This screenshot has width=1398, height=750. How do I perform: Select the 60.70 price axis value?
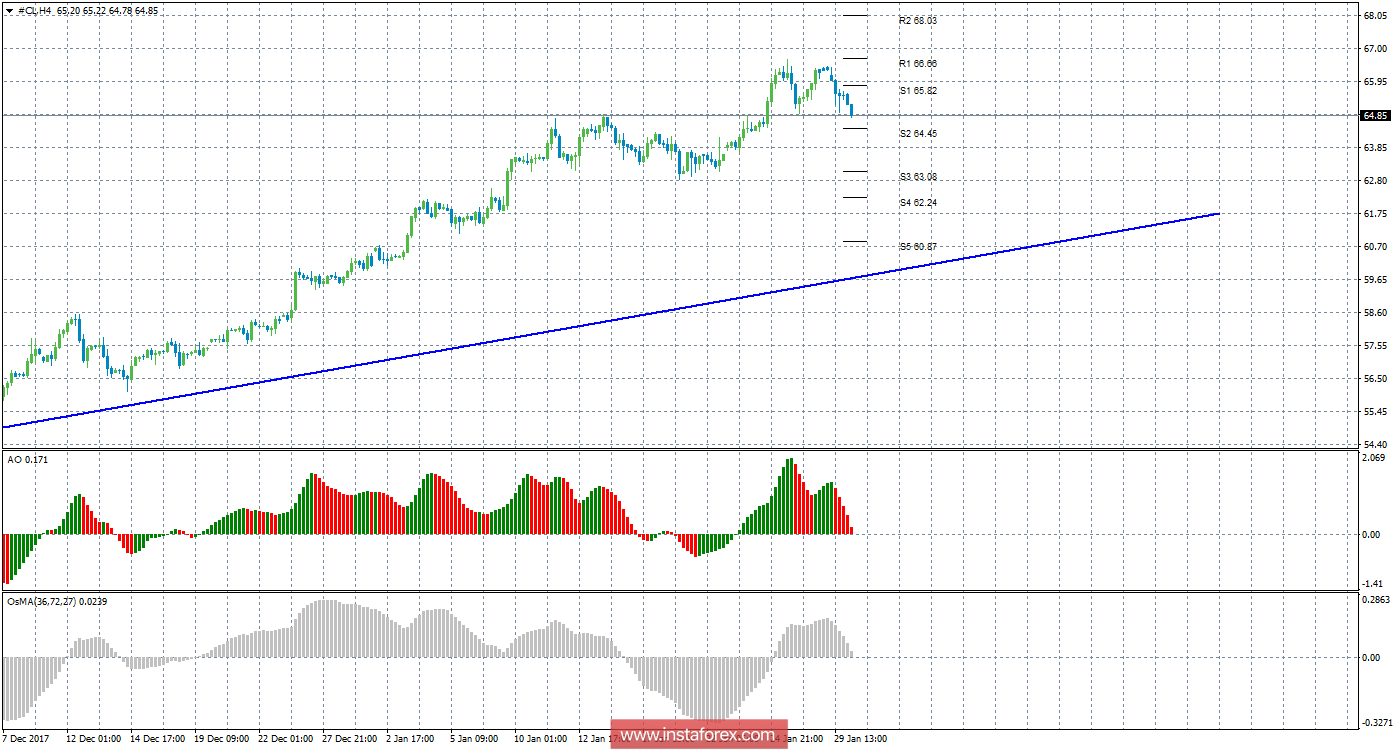click(x=1375, y=247)
